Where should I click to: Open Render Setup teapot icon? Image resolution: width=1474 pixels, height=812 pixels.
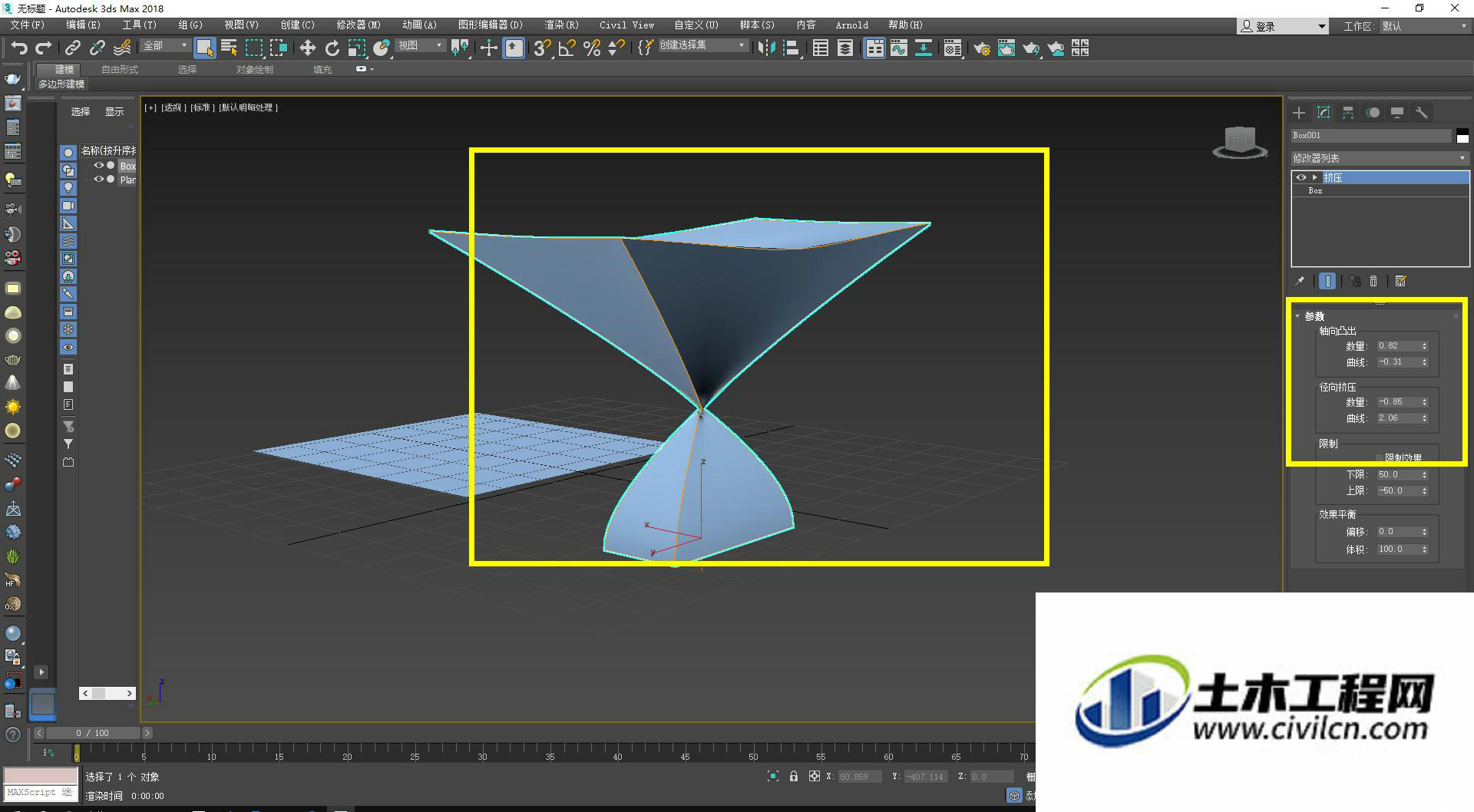click(981, 48)
